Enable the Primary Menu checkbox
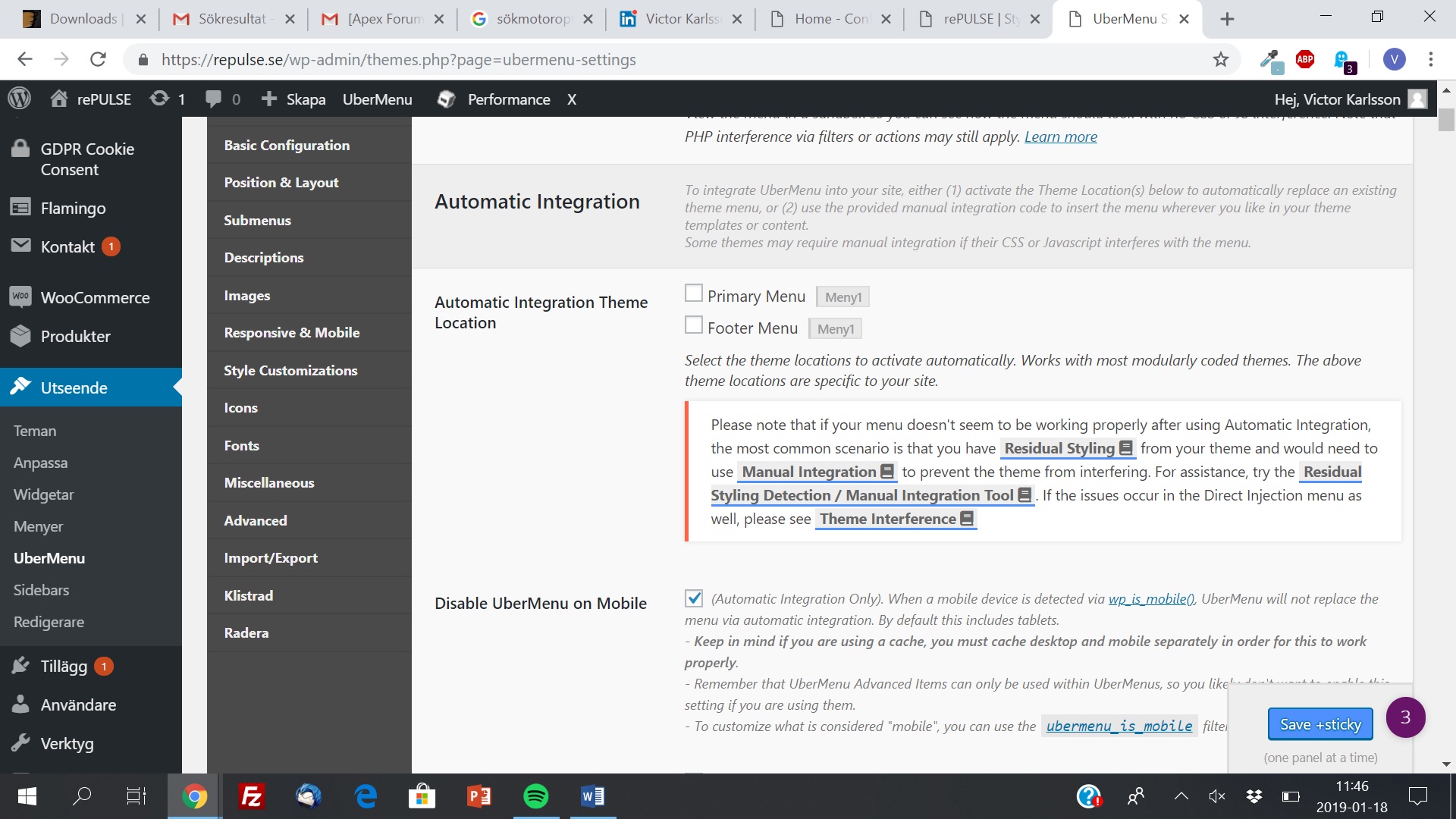 pos(693,293)
